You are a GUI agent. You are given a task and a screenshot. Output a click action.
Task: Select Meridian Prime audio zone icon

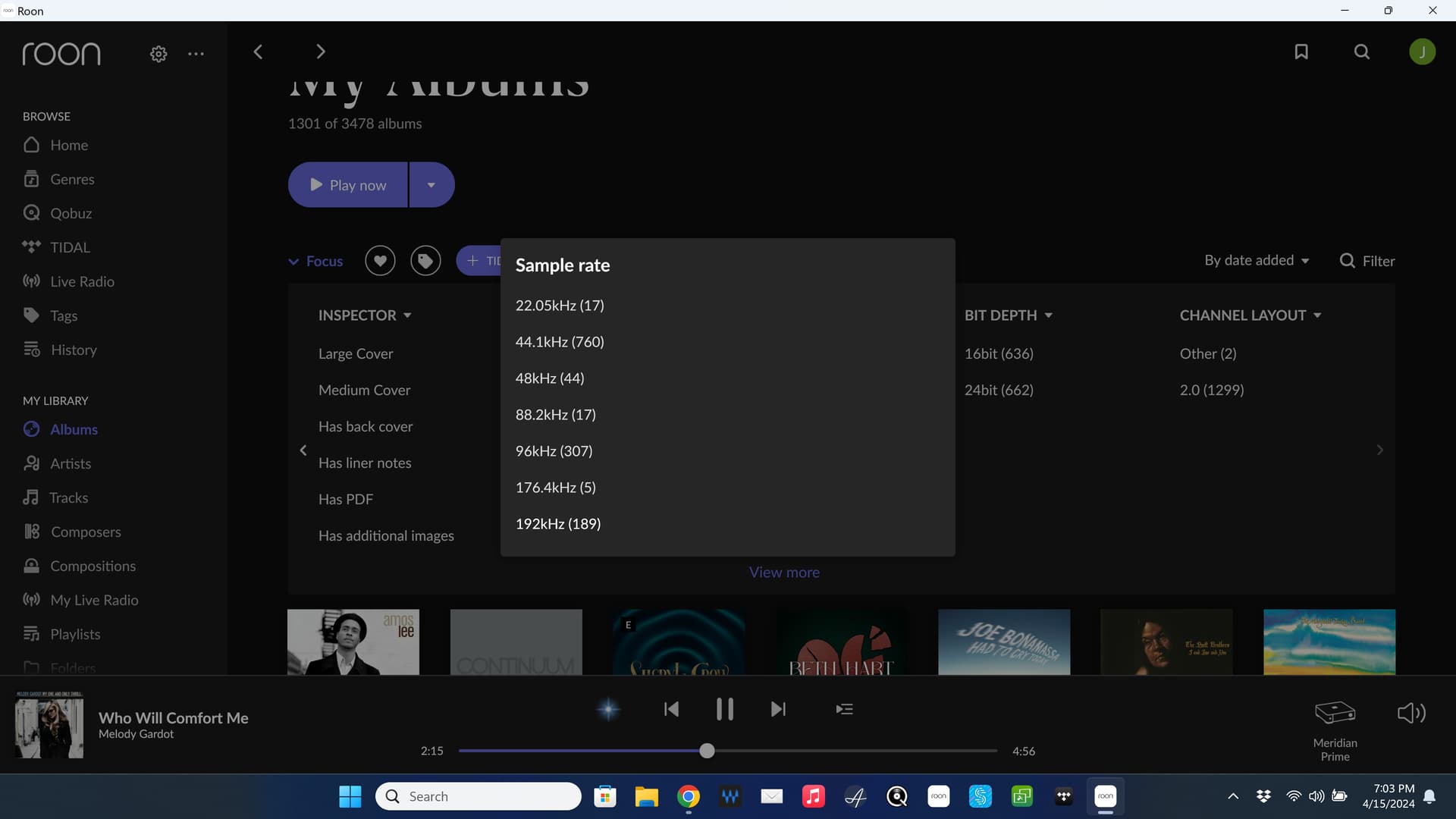tap(1335, 713)
